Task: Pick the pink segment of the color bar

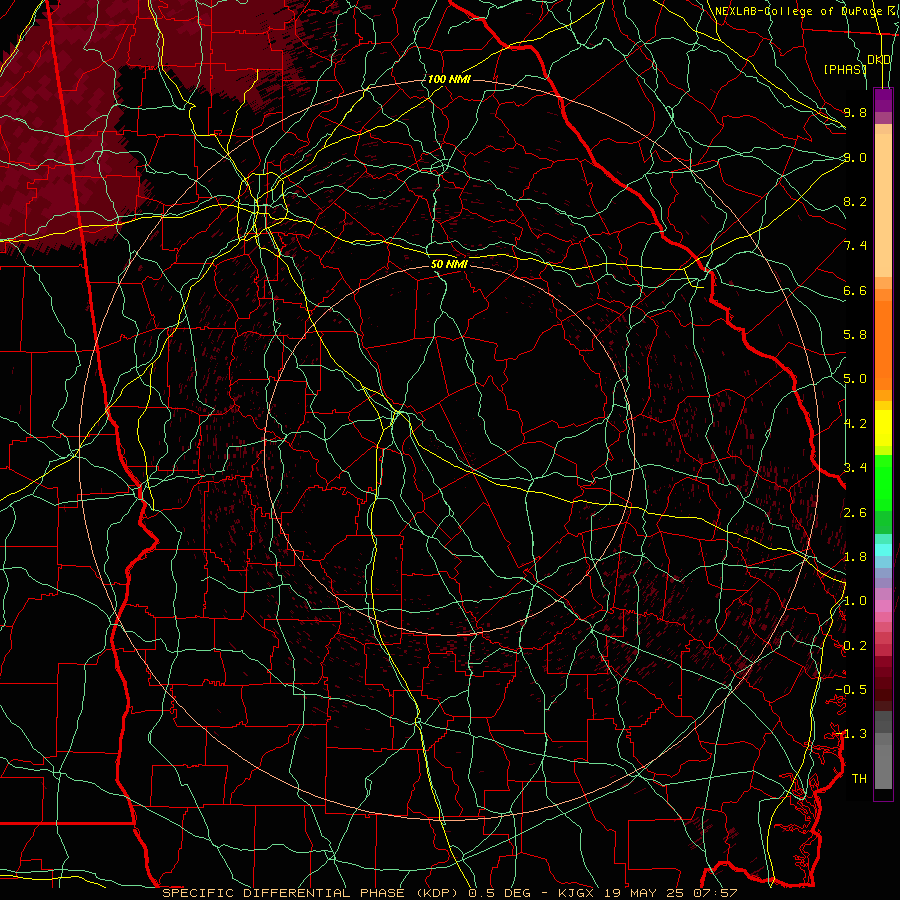Action: pyautogui.click(x=883, y=606)
